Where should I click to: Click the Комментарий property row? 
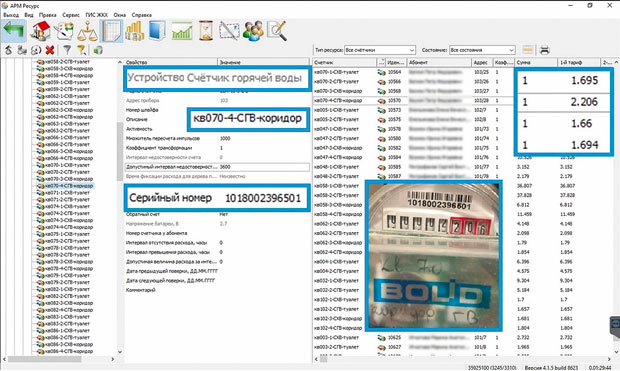click(217, 290)
